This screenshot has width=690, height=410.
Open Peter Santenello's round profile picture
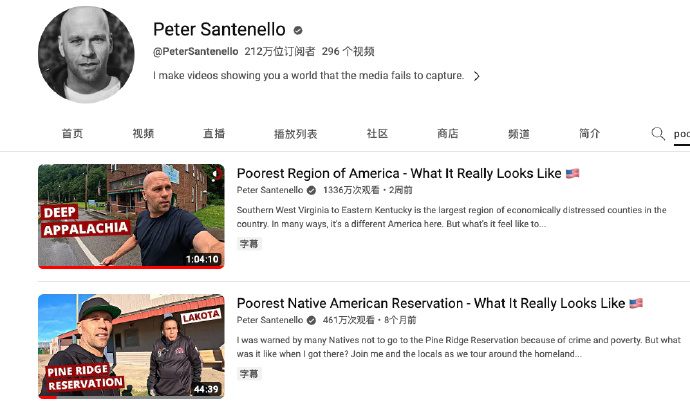(x=87, y=55)
